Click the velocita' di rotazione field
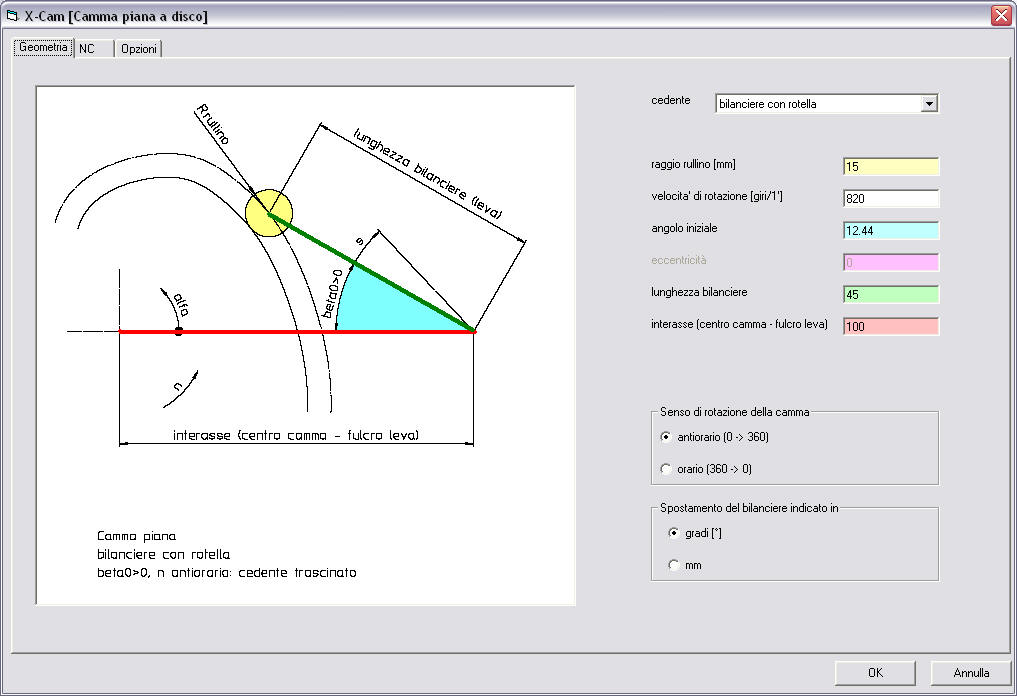Image resolution: width=1017 pixels, height=696 pixels. (x=891, y=198)
